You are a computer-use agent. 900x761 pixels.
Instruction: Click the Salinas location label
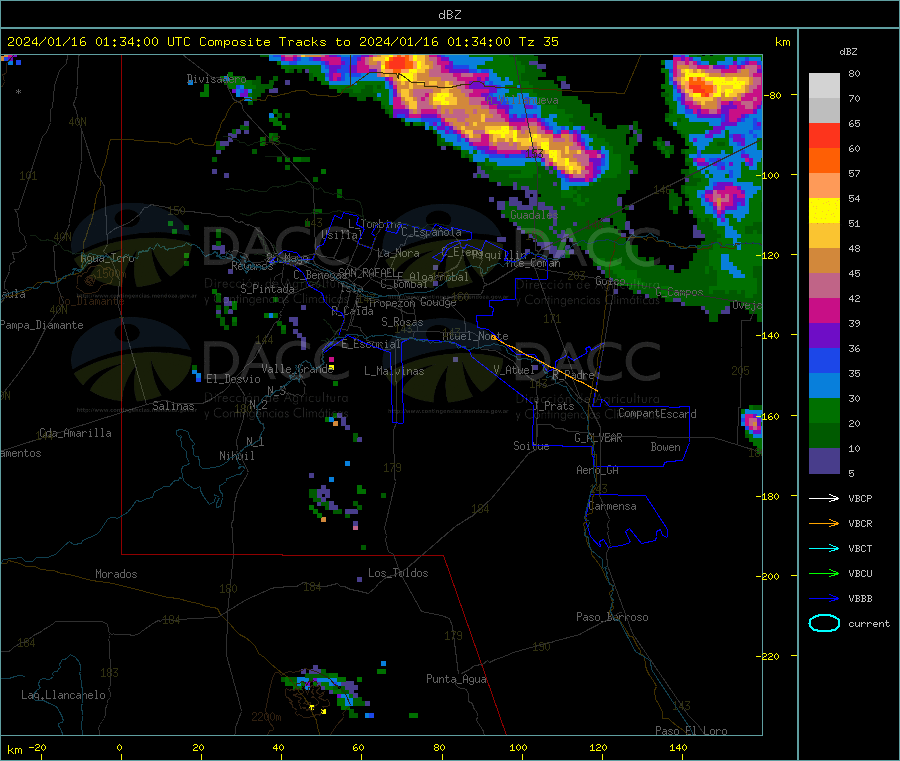[173, 406]
